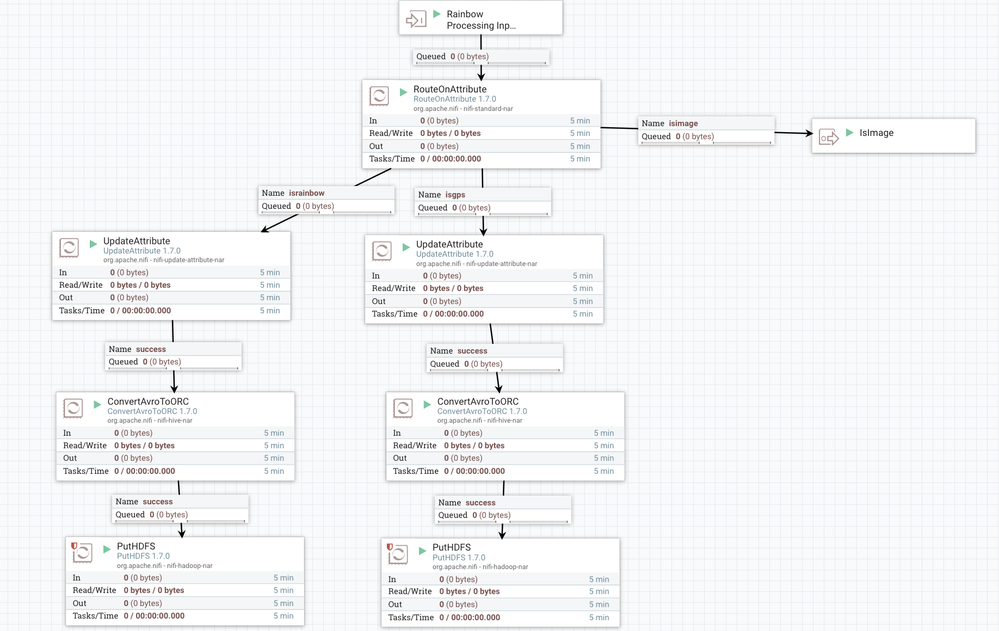Click the green triangle on the Rainbow input port

435,14
